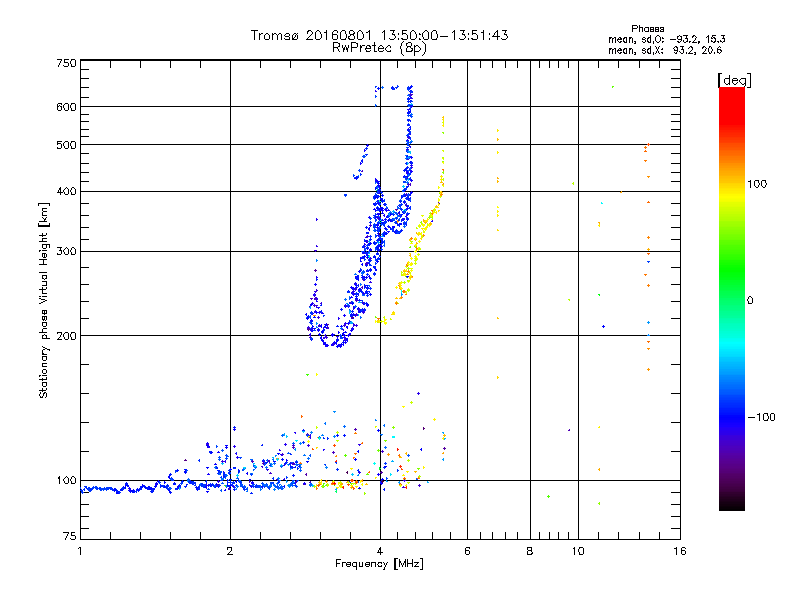Click the 'Frequency [MHz]' axis label
The width and height of the screenshot is (800, 600).
[379, 564]
